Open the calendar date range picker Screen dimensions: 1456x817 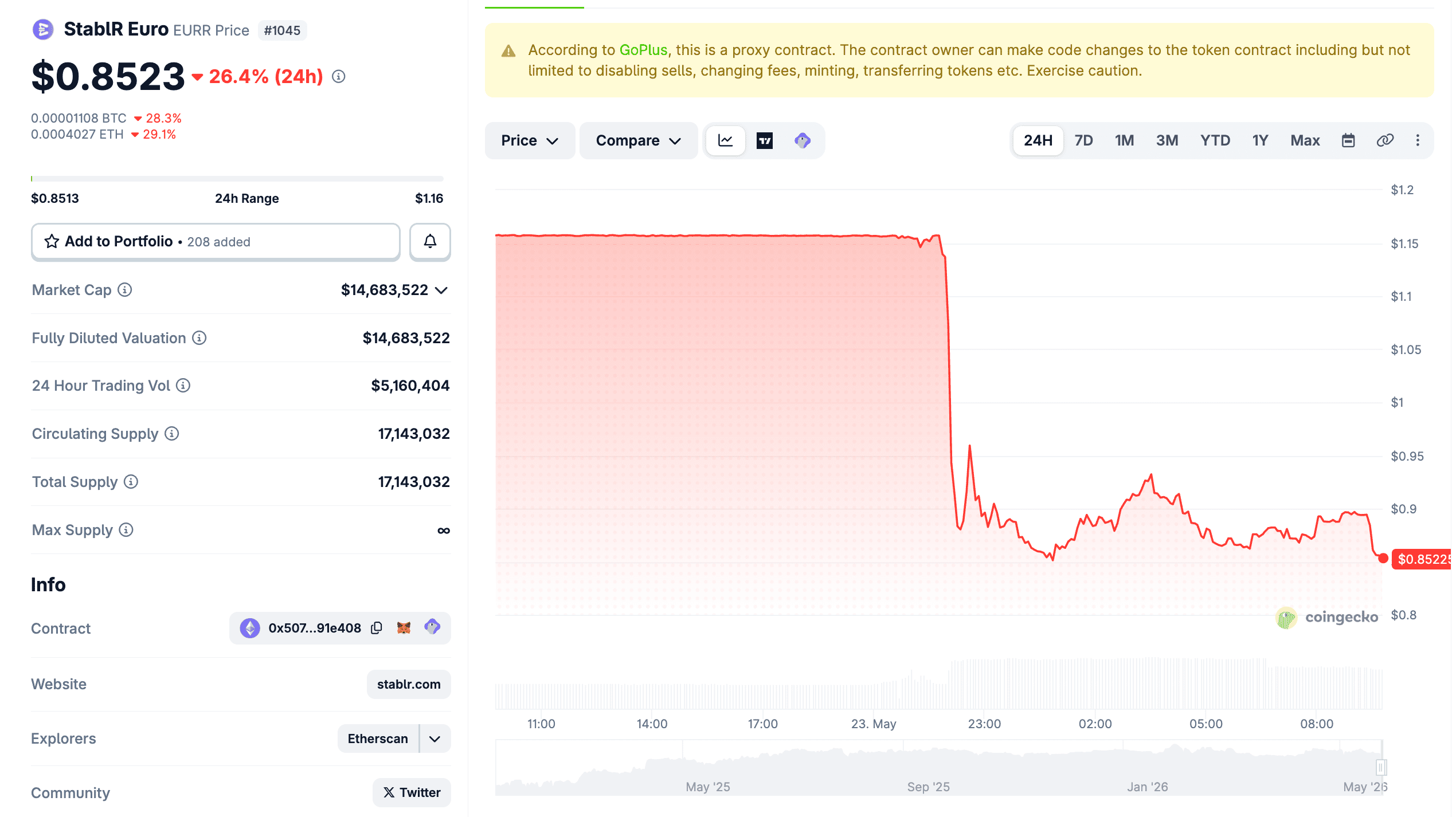tap(1348, 140)
